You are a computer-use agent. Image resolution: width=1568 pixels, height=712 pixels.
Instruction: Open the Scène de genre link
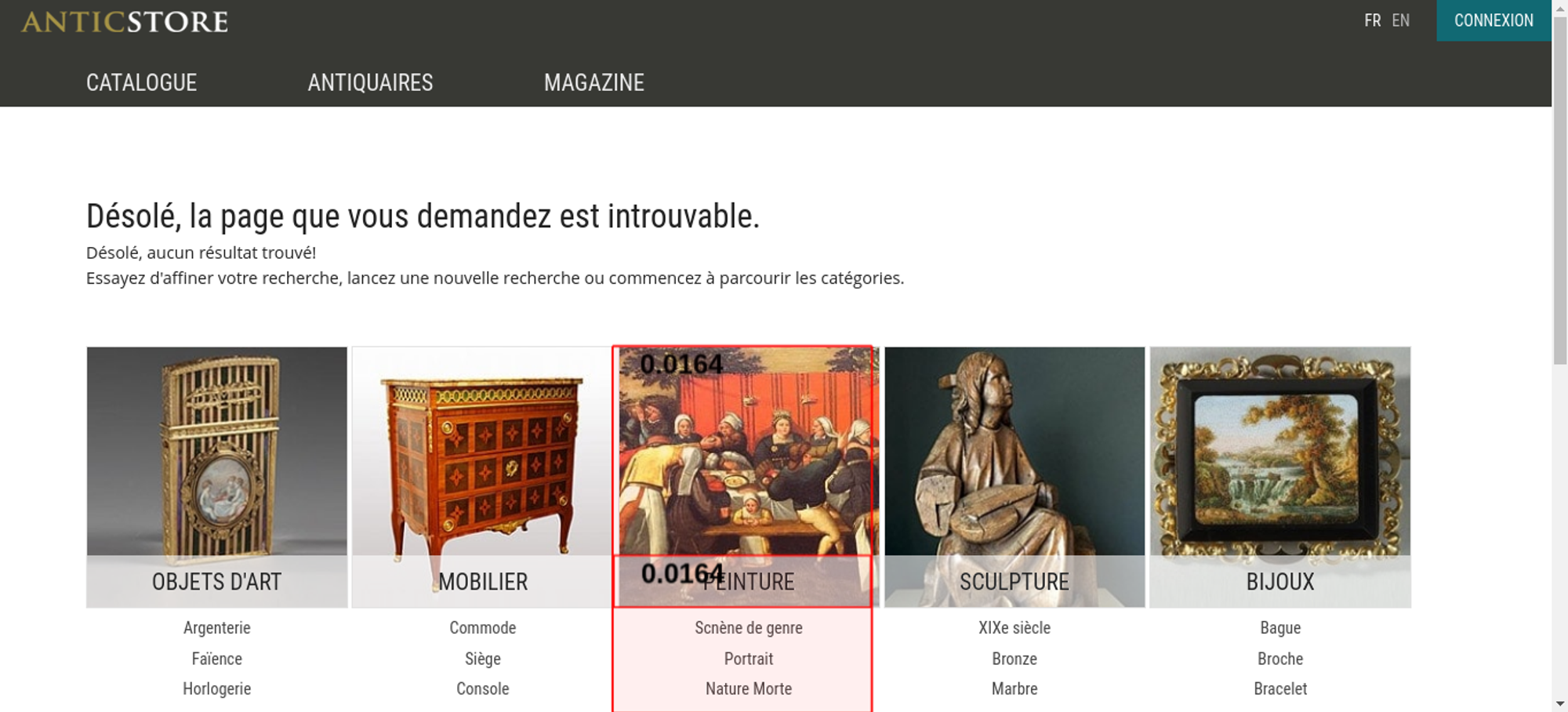pyautogui.click(x=749, y=627)
